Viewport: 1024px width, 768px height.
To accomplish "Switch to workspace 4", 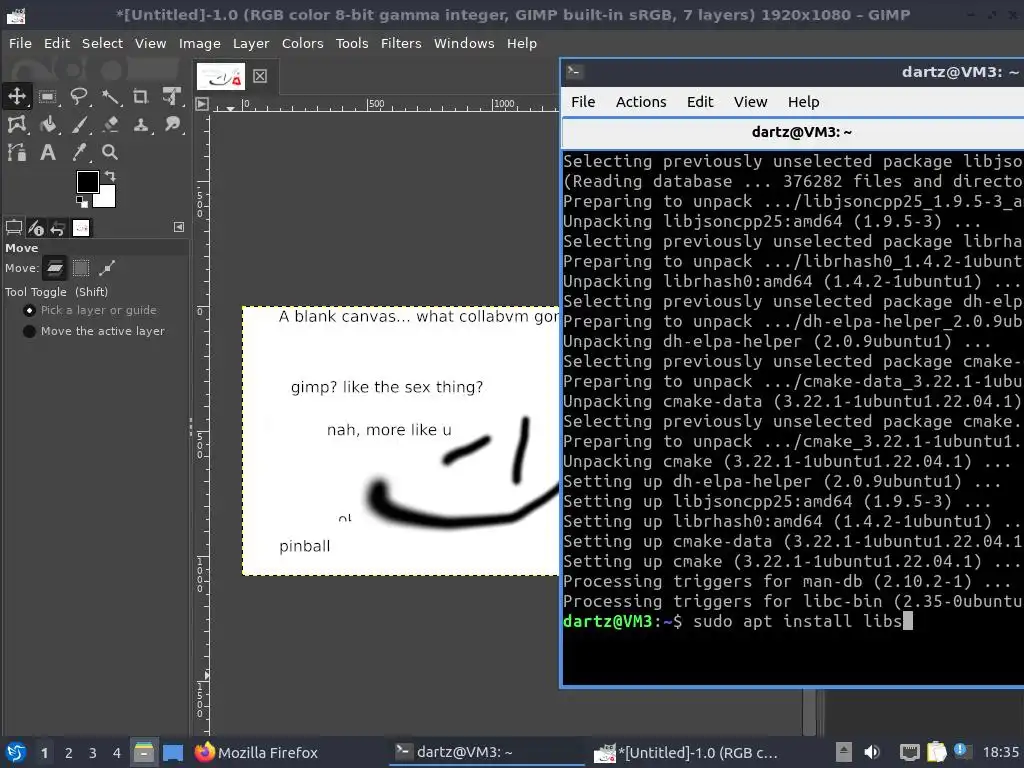I will [x=116, y=753].
